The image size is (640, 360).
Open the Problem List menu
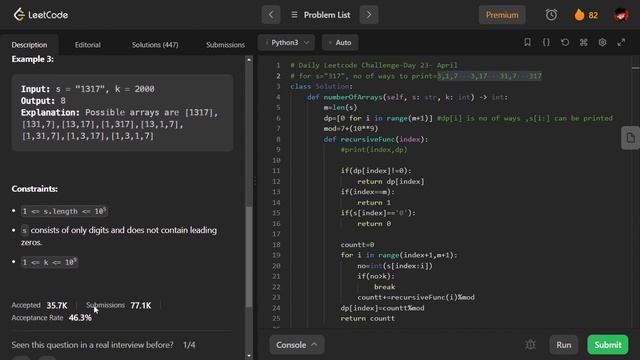pos(320,15)
